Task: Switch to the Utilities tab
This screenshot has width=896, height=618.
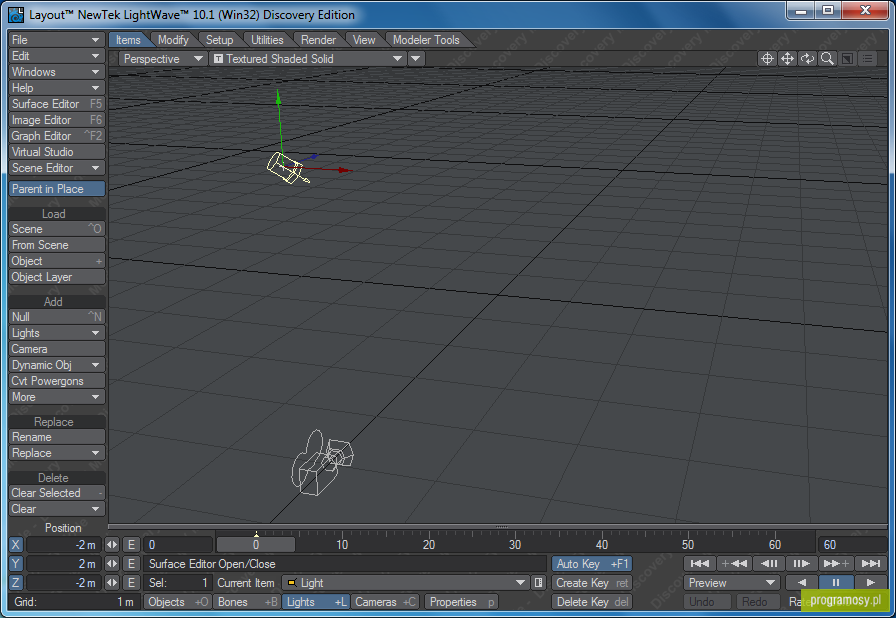Action: [x=267, y=39]
